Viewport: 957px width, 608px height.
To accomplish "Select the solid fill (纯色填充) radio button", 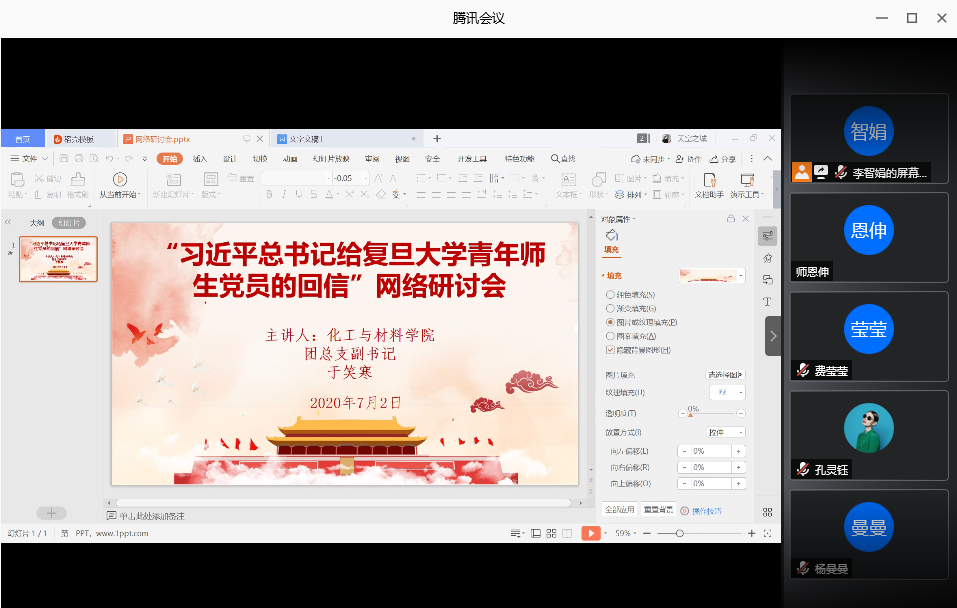I will (x=611, y=295).
